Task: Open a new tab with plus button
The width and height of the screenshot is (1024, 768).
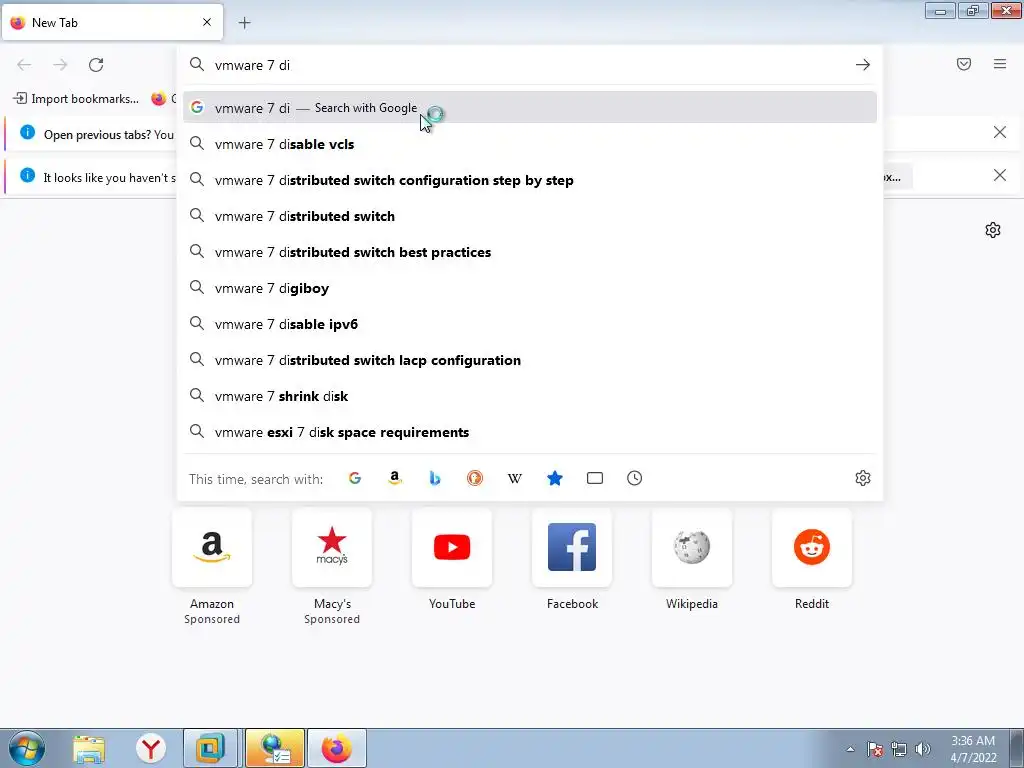Action: coord(244,23)
